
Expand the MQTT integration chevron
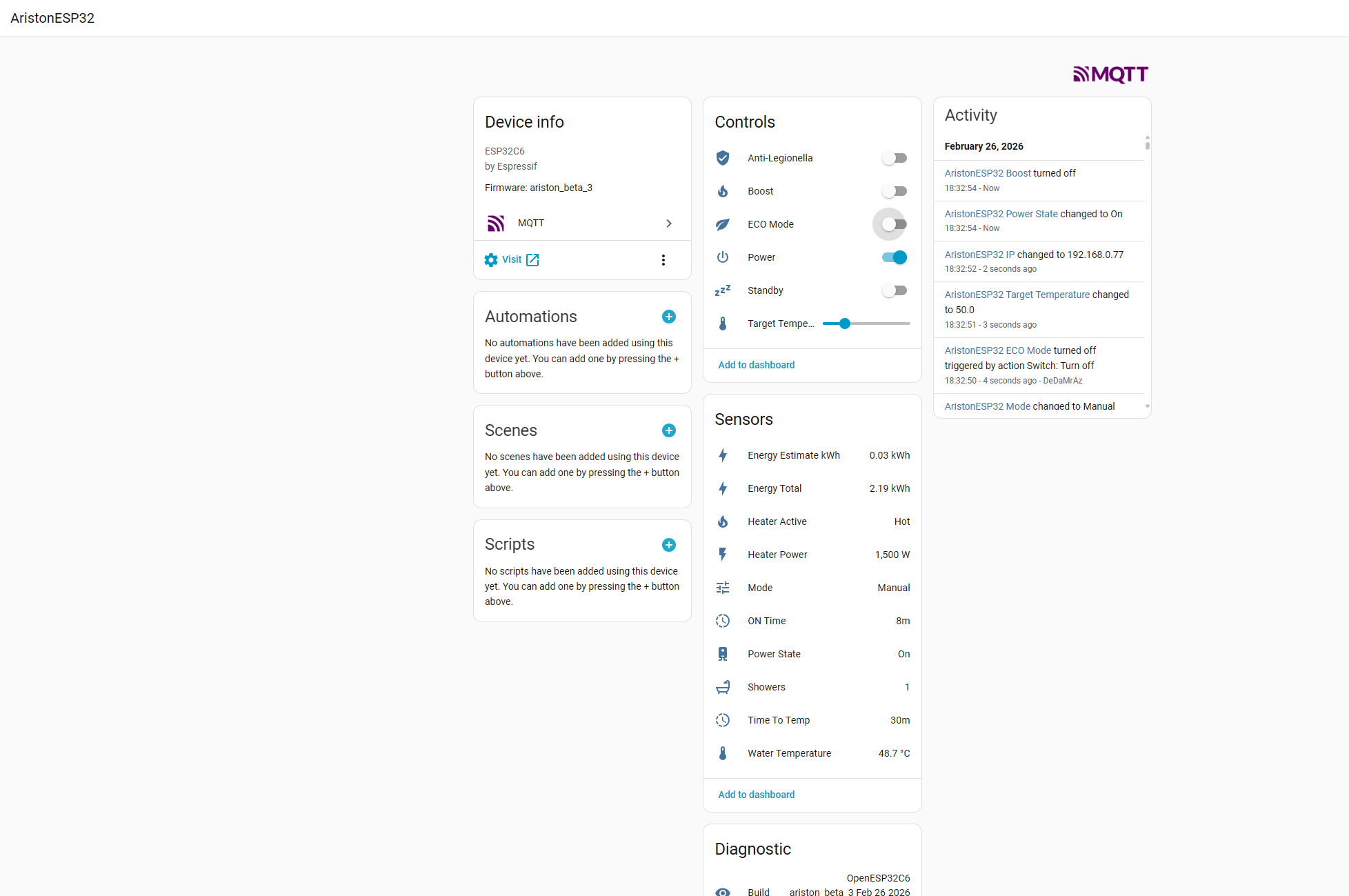click(668, 223)
